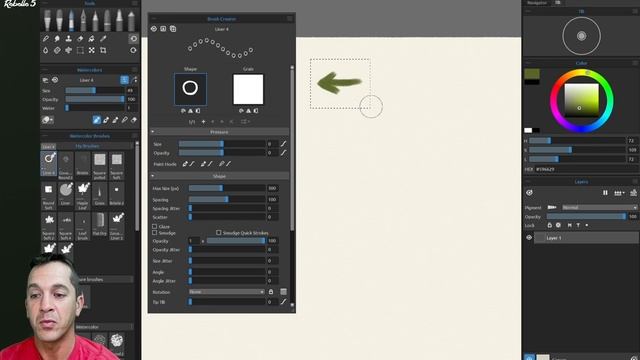Screen dimensions: 640x360
Task: Select the highlighted blue Paint mode icon
Action: click(96, 120)
